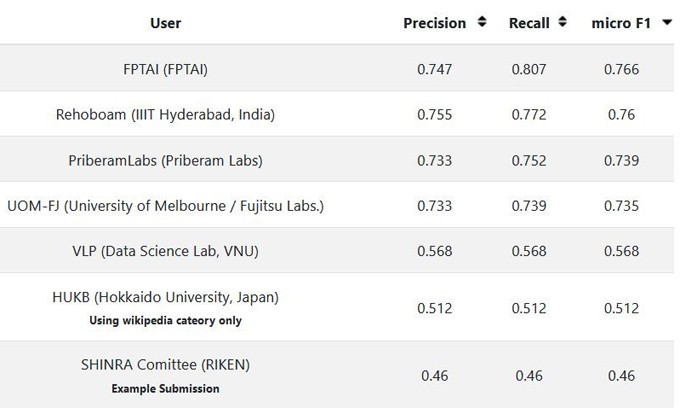The width and height of the screenshot is (680, 408).
Task: Click the Recall column sort icon
Action: coord(563,22)
